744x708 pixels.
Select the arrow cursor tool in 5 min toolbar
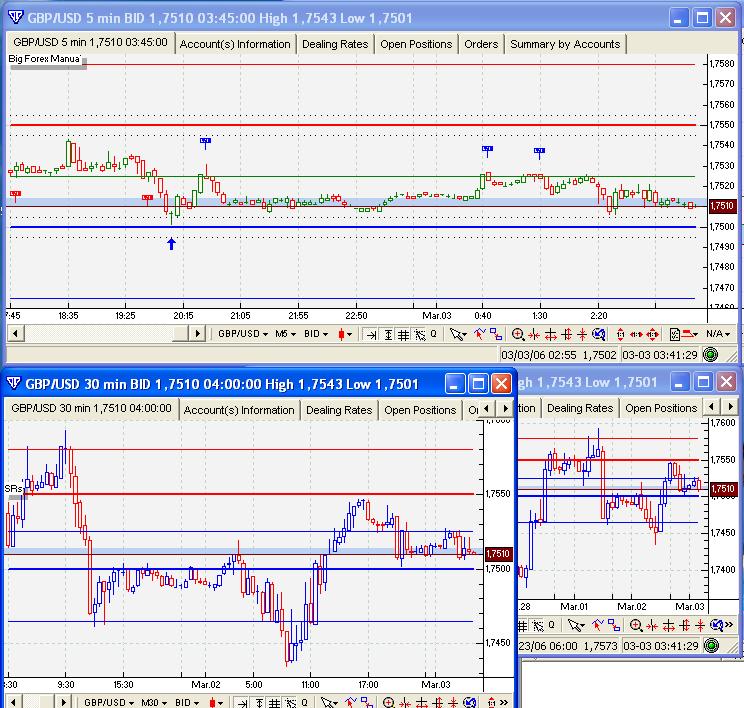tap(457, 334)
